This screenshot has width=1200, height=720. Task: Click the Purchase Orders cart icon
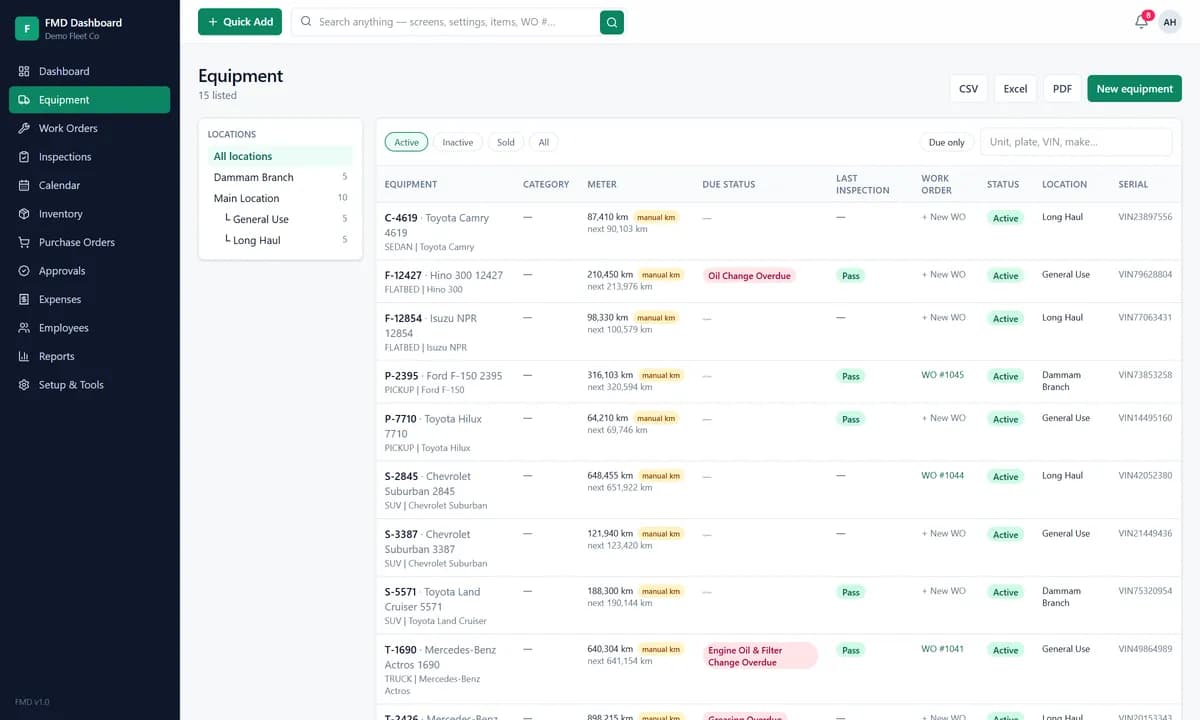pos(24,243)
